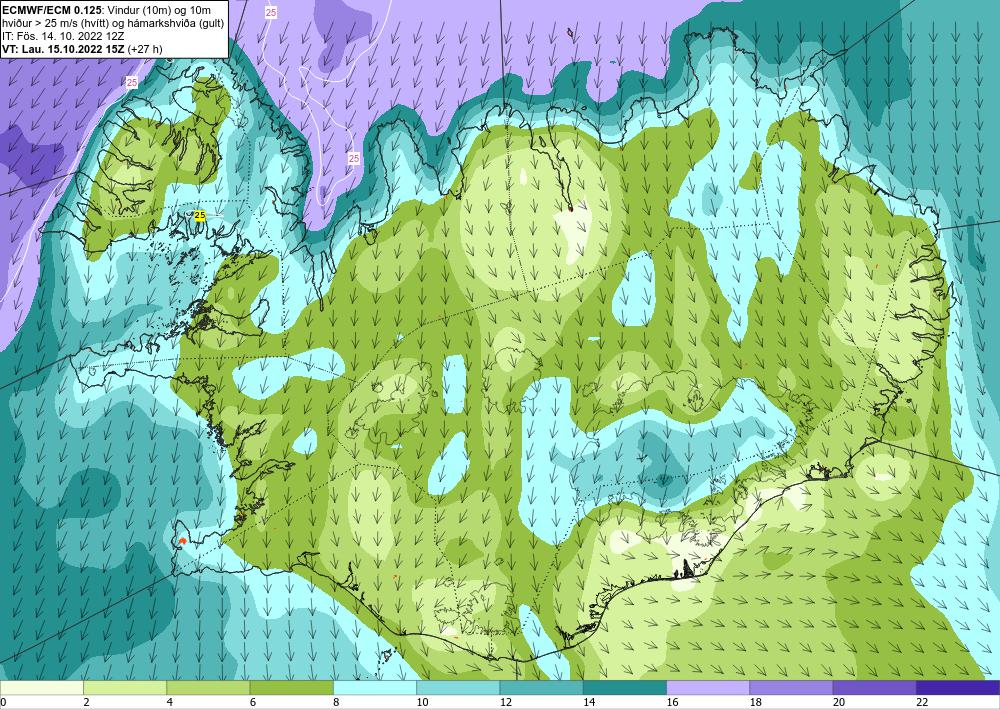1000x709 pixels.
Task: Click the legend tick label '10'
Action: pyautogui.click(x=422, y=702)
